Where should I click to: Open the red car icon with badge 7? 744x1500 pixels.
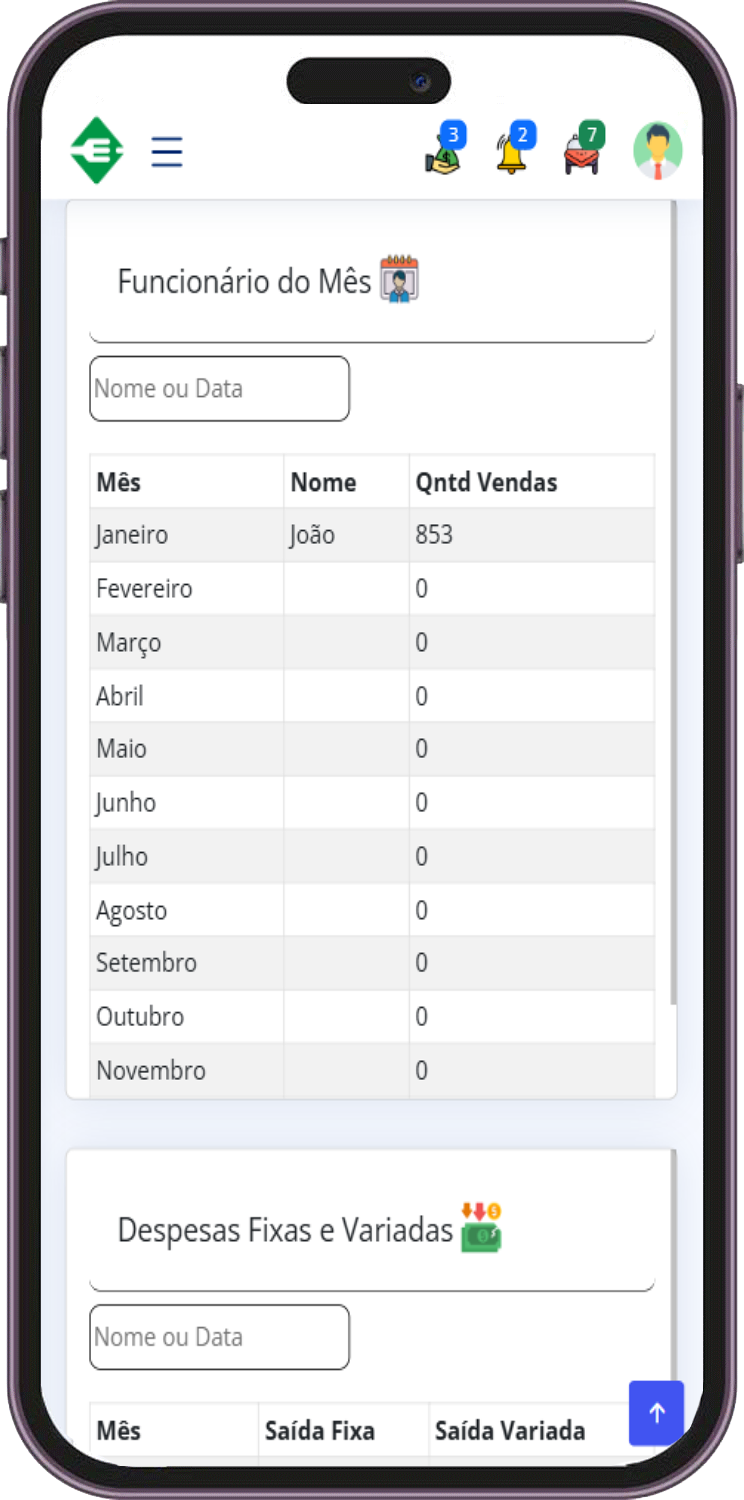pyautogui.click(x=582, y=152)
